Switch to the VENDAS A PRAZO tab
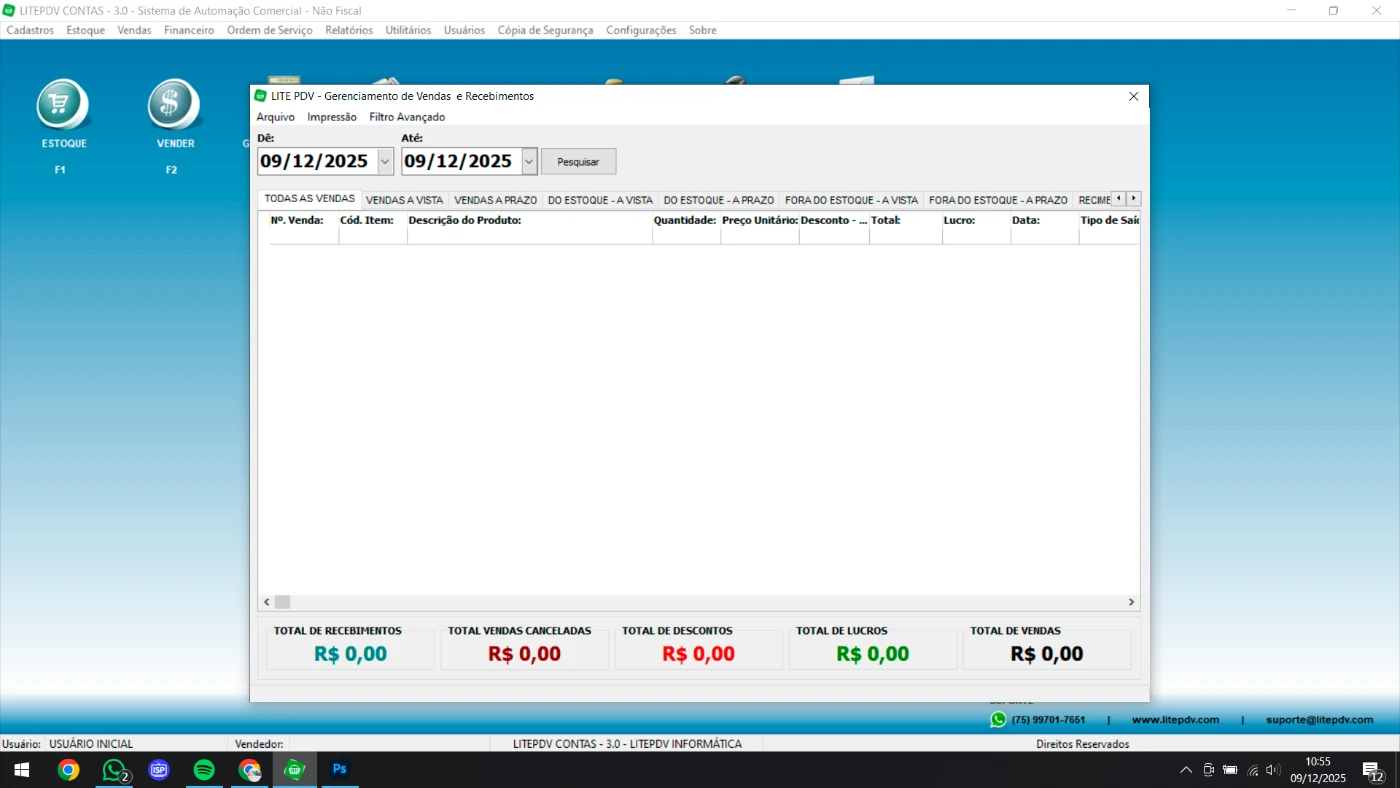Screen dimensions: 1400x788 (x=495, y=200)
